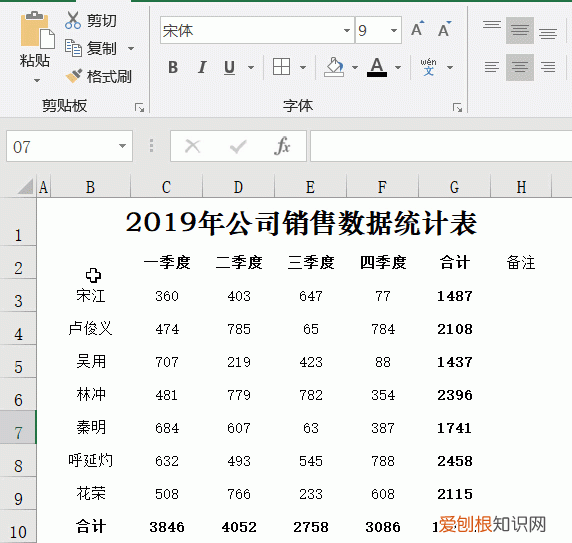
Task: Click the Copy icon
Action: (x=73, y=48)
